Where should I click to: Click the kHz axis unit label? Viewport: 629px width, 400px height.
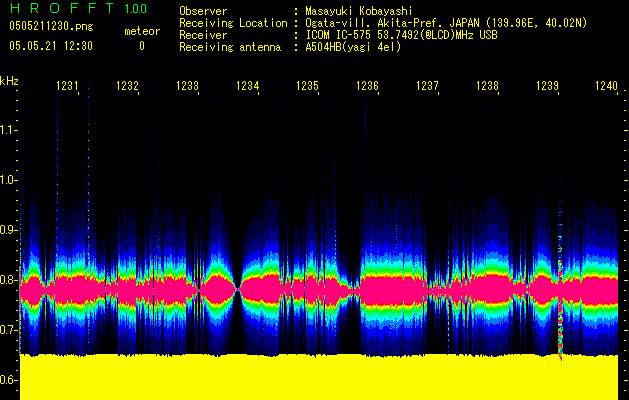click(x=9, y=81)
